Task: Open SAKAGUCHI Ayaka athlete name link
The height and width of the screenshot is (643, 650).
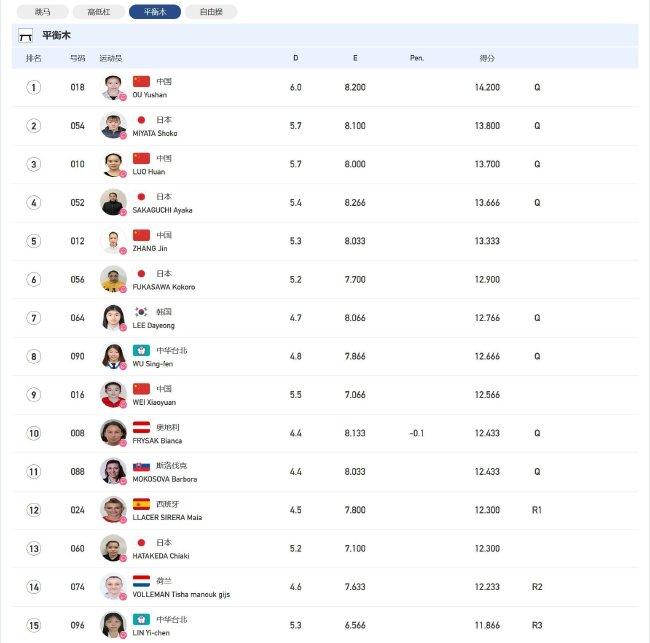Action: (x=162, y=210)
